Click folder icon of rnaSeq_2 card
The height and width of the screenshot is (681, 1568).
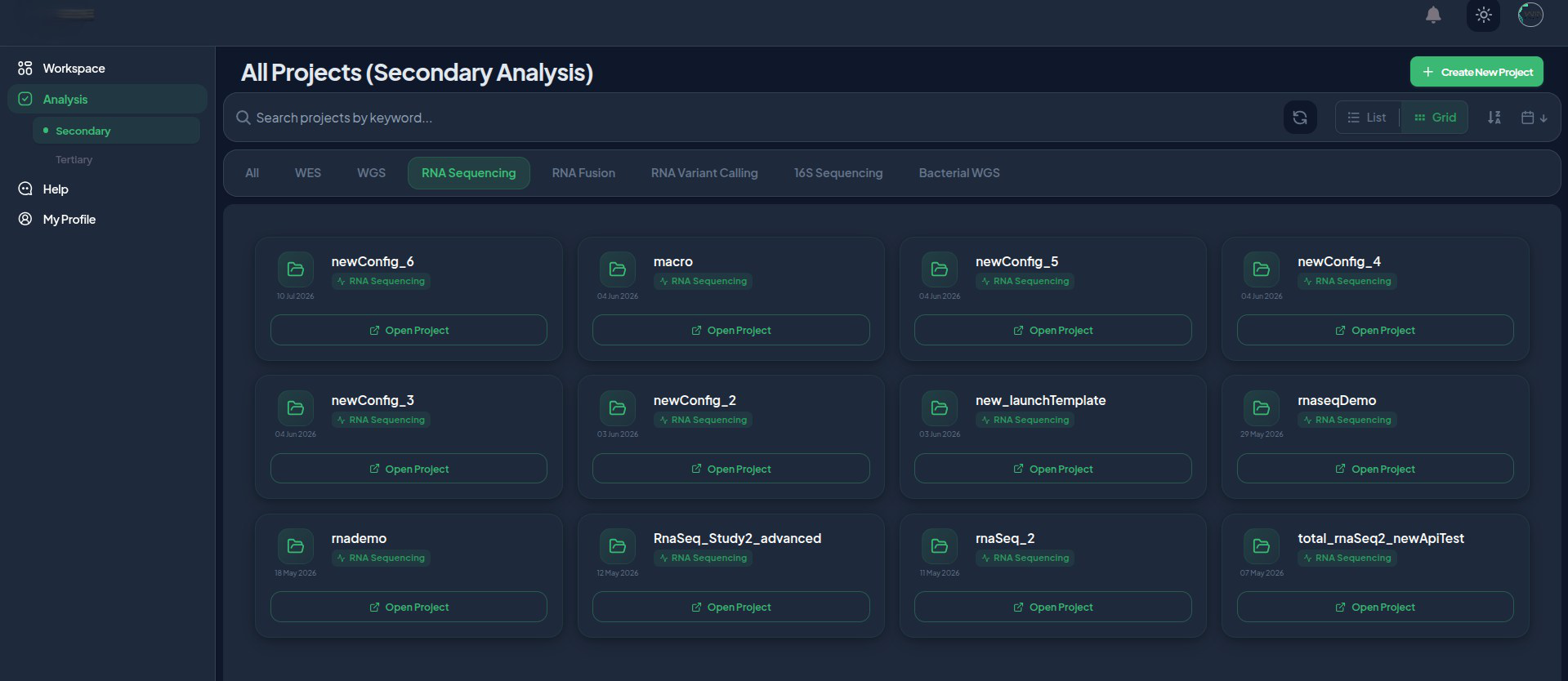tap(940, 546)
